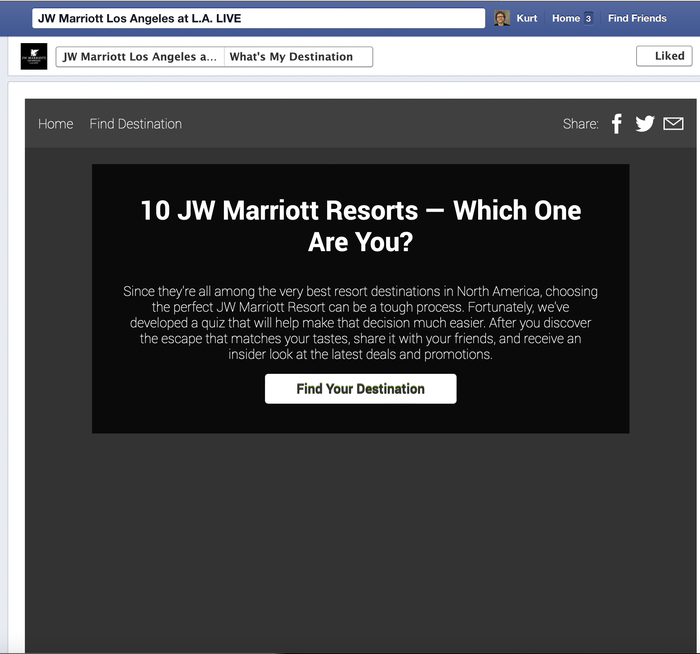This screenshot has width=700, height=654.
Task: Select the What's My Destination tab
Action: point(298,57)
